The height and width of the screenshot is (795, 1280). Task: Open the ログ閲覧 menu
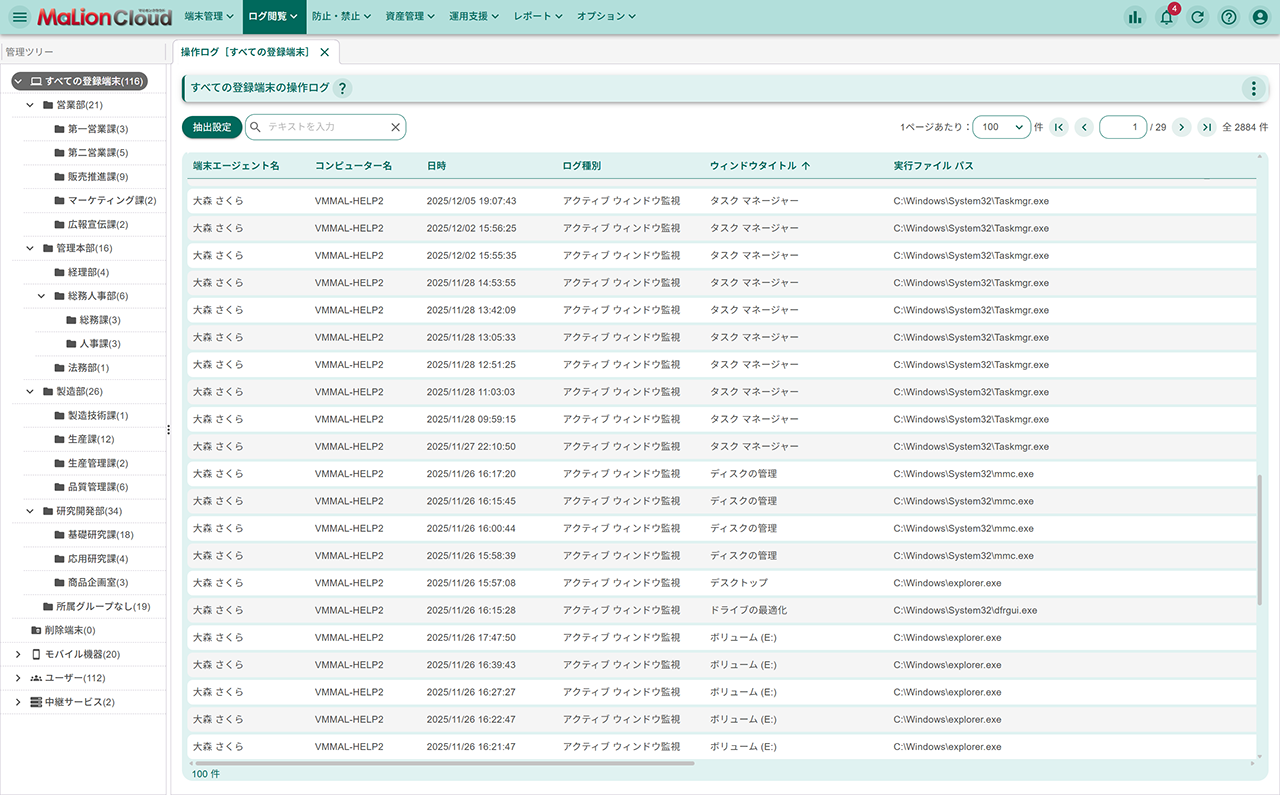tap(273, 17)
